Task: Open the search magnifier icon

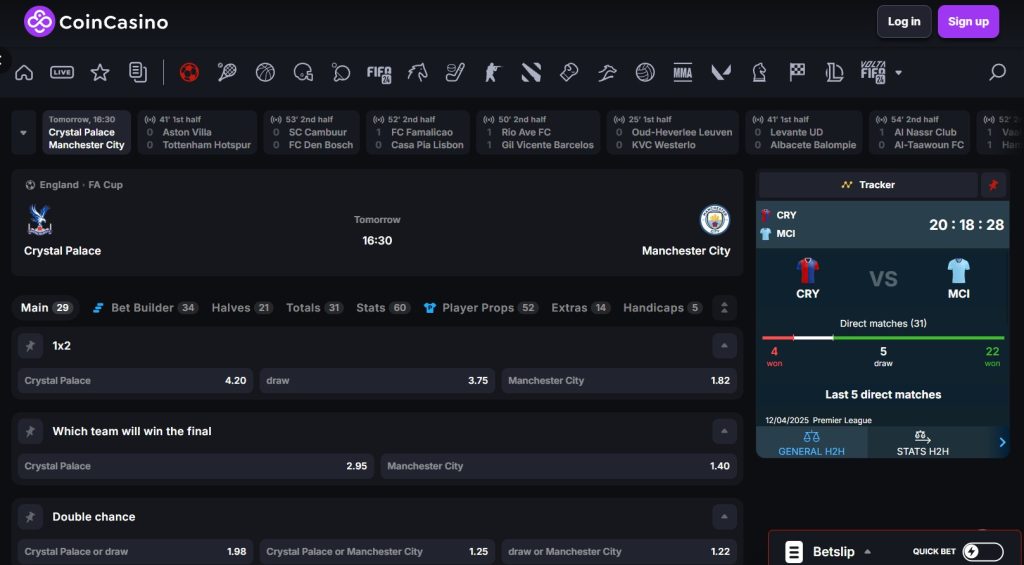Action: (997, 72)
